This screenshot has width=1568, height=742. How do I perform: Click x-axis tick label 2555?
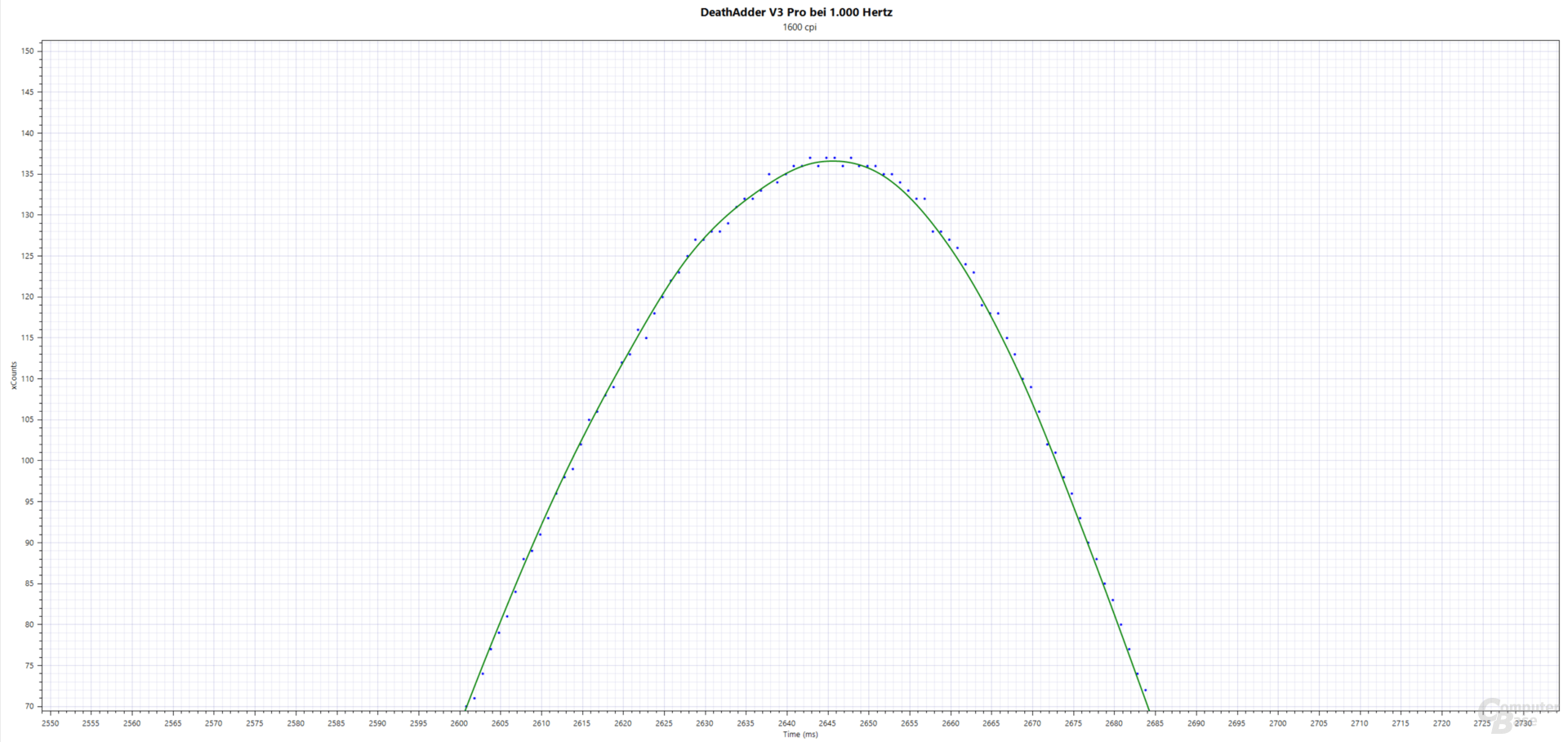91,723
